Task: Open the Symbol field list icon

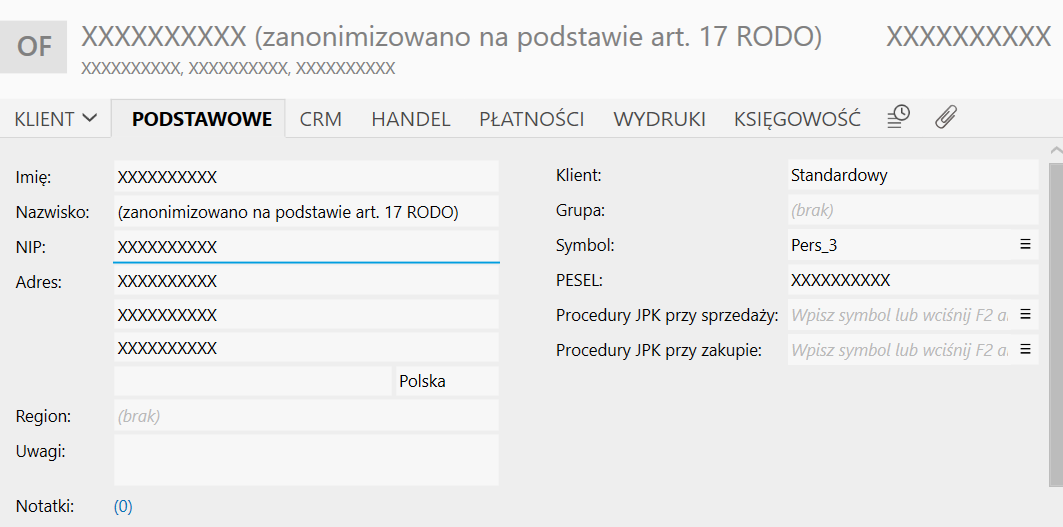Action: click(x=1025, y=244)
